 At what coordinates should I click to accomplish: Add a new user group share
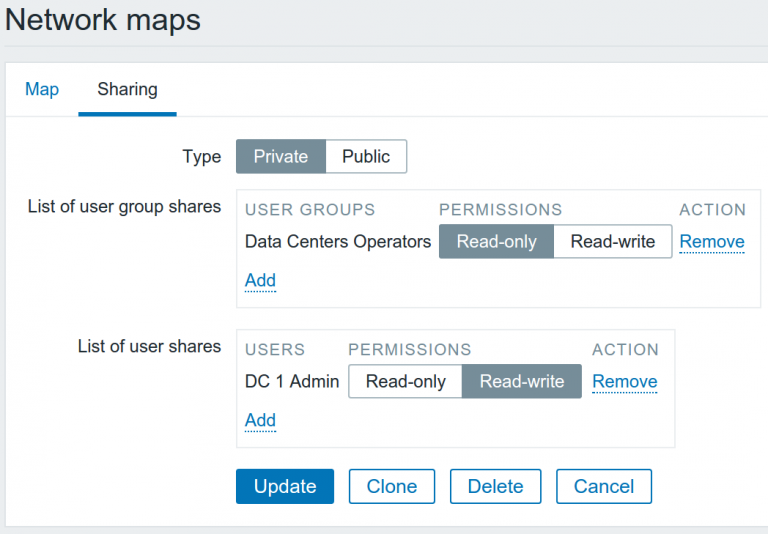(260, 281)
